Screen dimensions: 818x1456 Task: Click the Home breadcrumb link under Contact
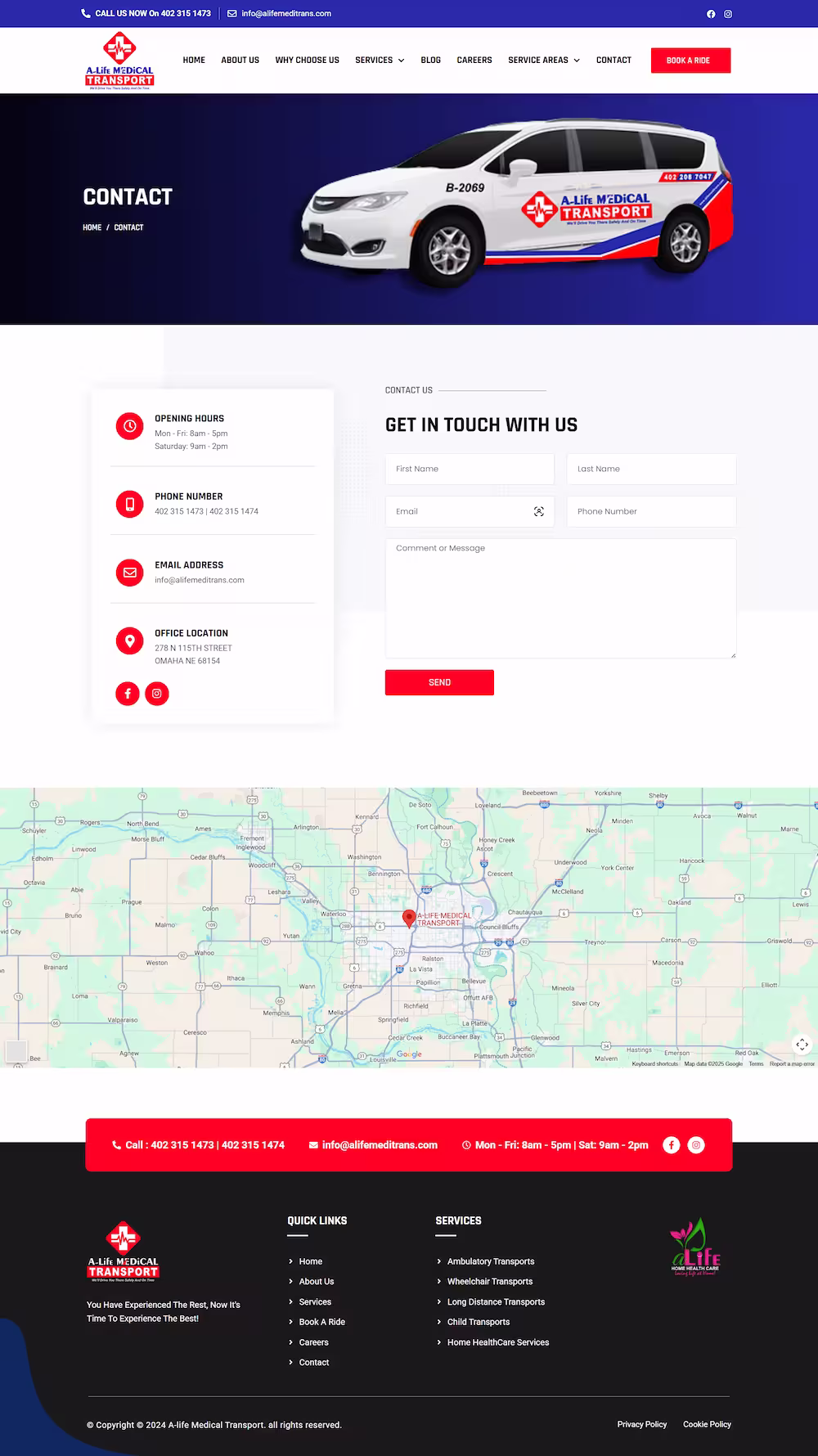92,227
